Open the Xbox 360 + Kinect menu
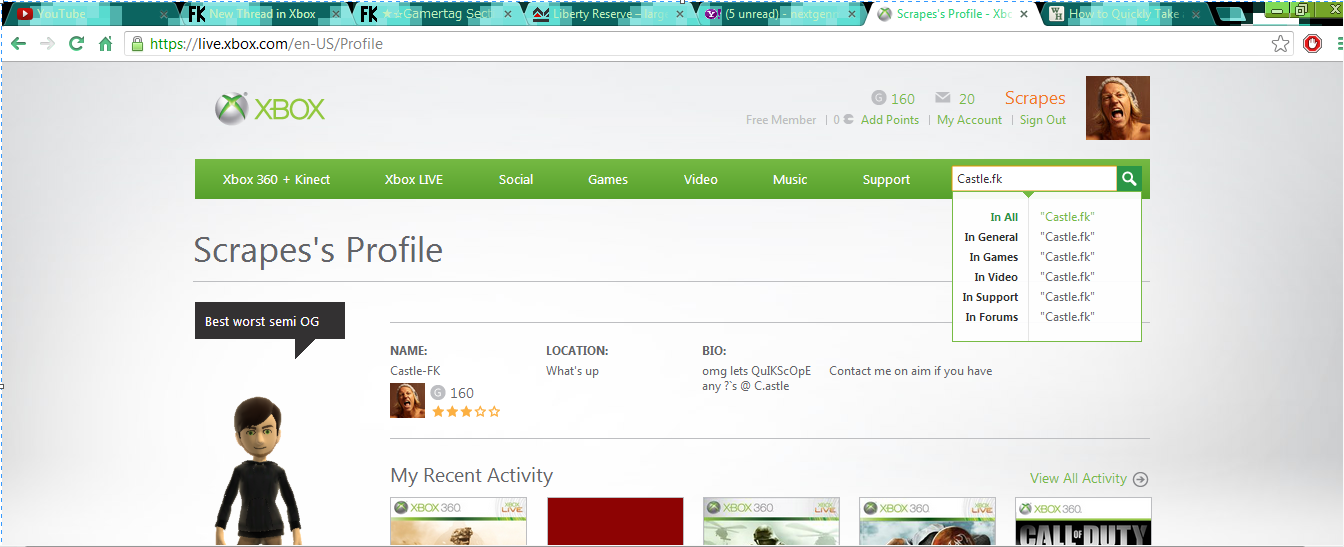 276,180
